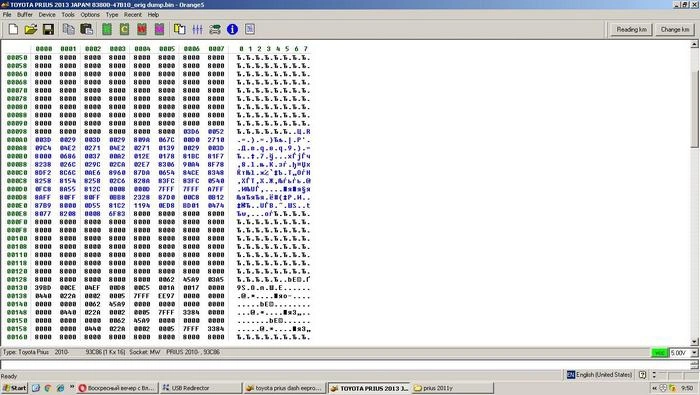Select hex cell 6F03 in row 000E8
Viewport: 700px width, 395px height.
pyautogui.click(x=117, y=214)
